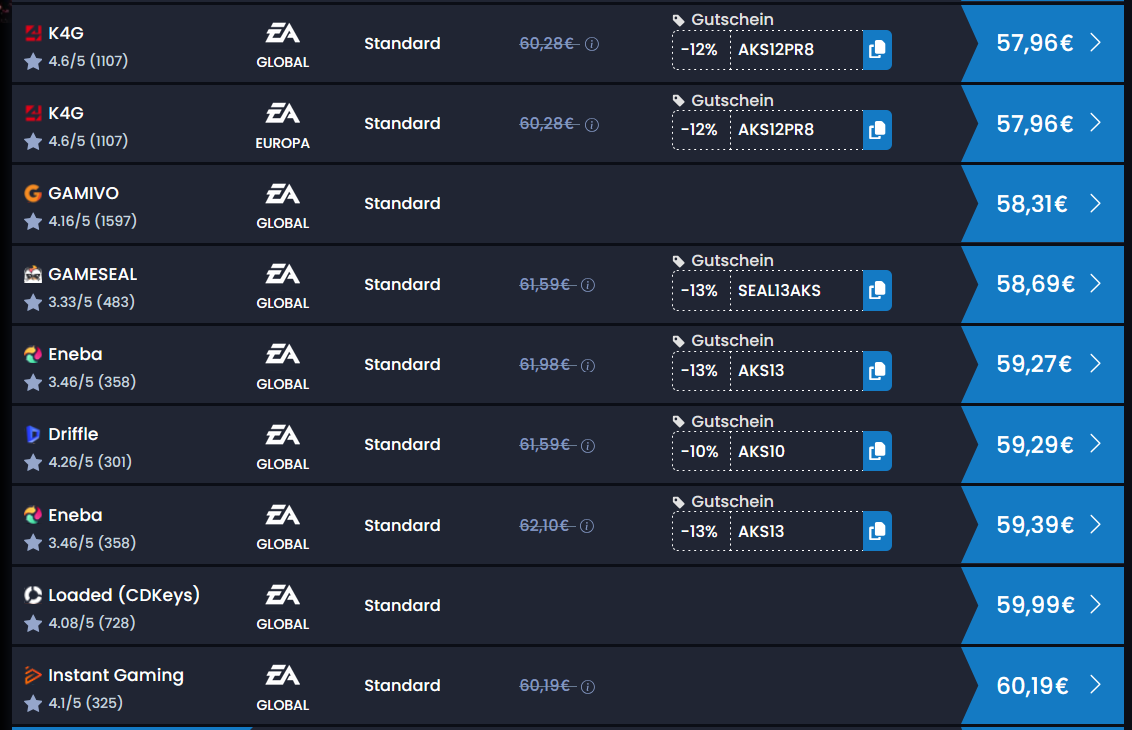Click the Instant Gaming store name
1132x730 pixels.
point(116,676)
